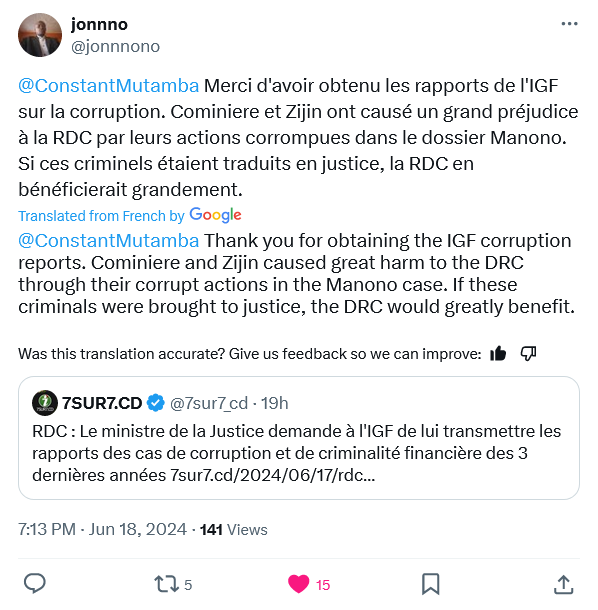Open the three-dot more options menu
Viewport: 598px width, 610px height.
[x=569, y=24]
